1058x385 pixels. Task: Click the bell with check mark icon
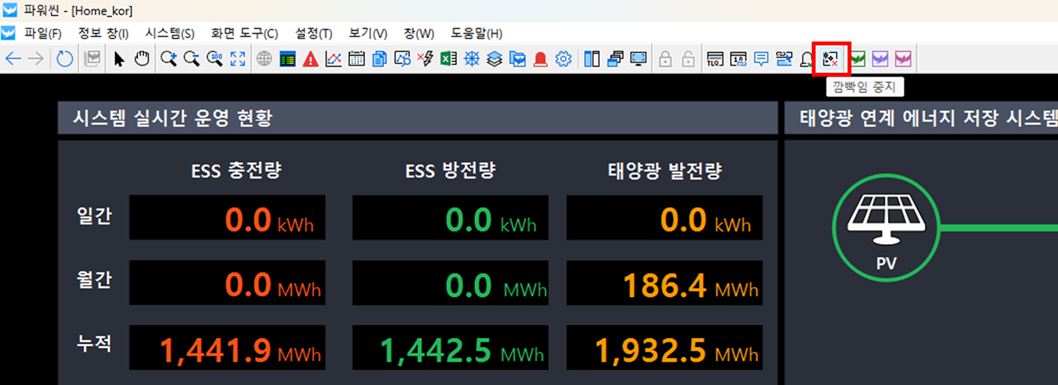(x=806, y=59)
